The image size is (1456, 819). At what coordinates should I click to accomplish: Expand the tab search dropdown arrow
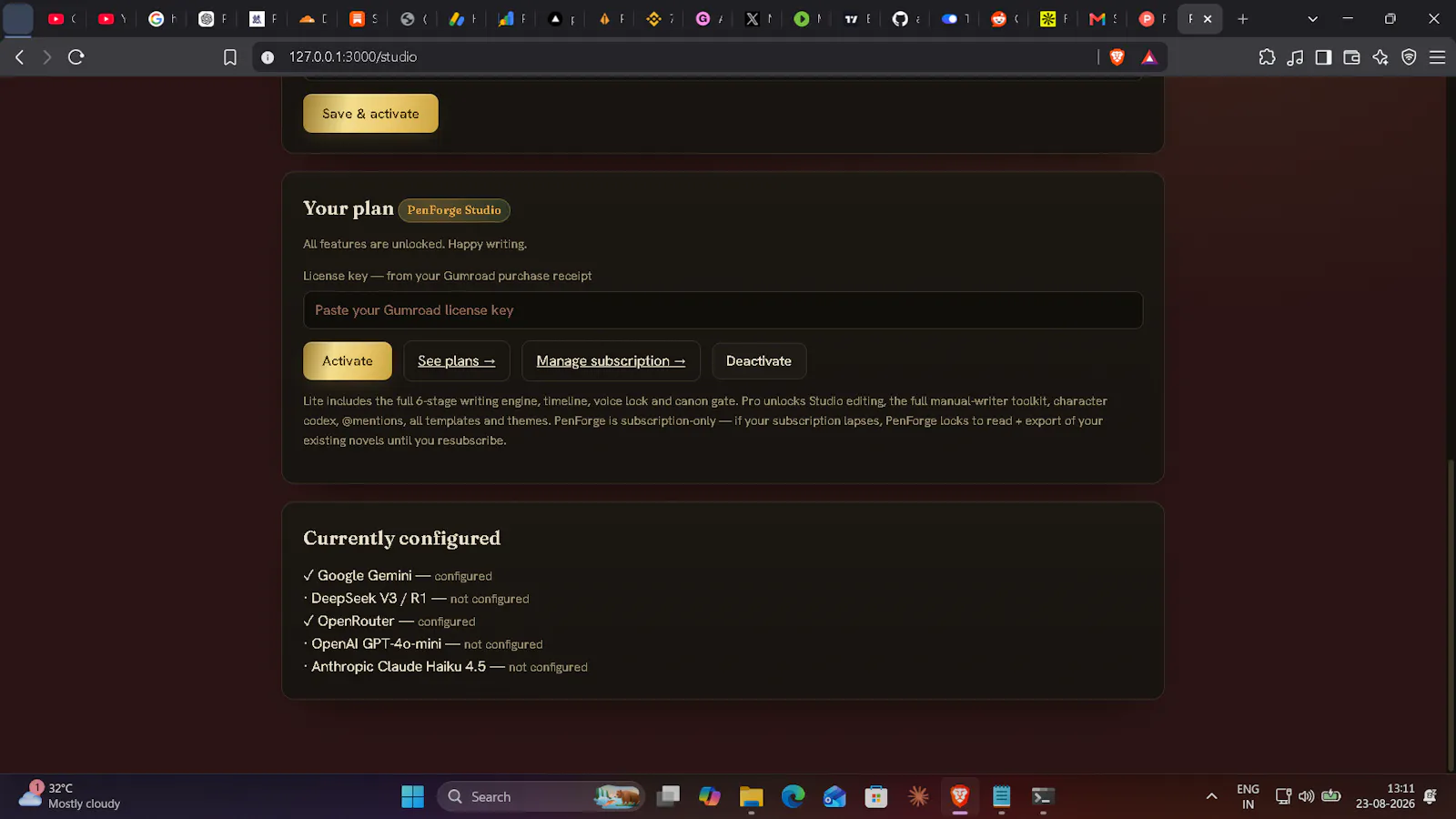(1312, 18)
